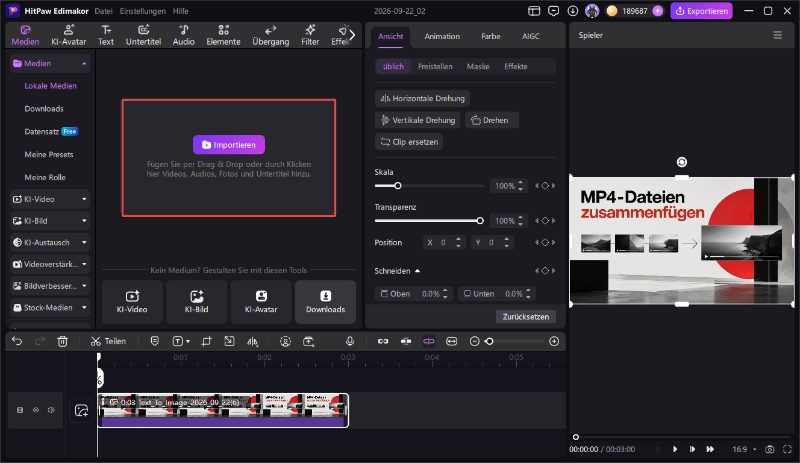Click the redo arrow in timeline toolbar
Viewport: 800px width, 463px height.
(x=39, y=341)
